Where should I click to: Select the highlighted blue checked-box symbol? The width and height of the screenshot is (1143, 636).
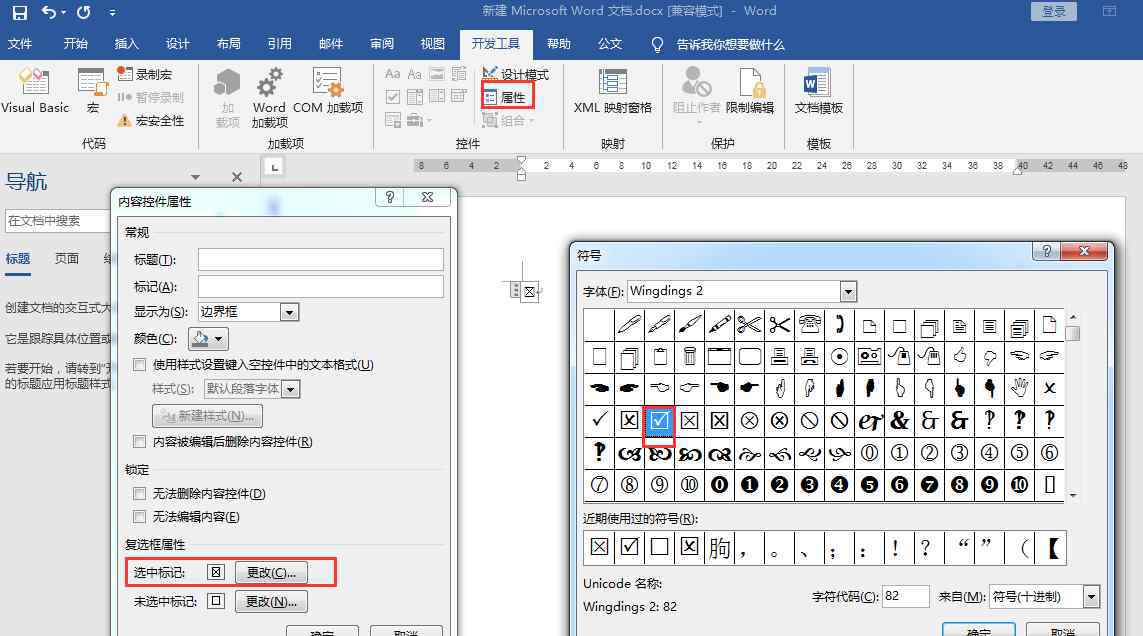tap(659, 420)
